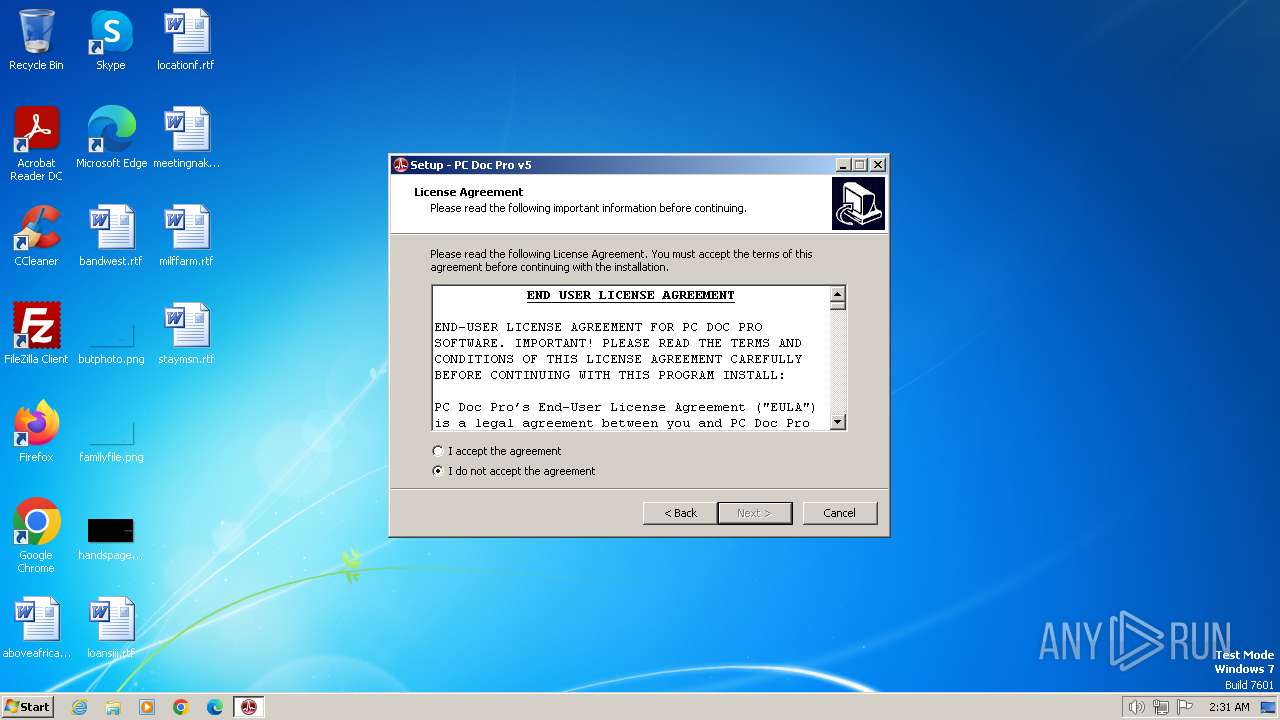Select the staymsn.rtf document

click(186, 334)
